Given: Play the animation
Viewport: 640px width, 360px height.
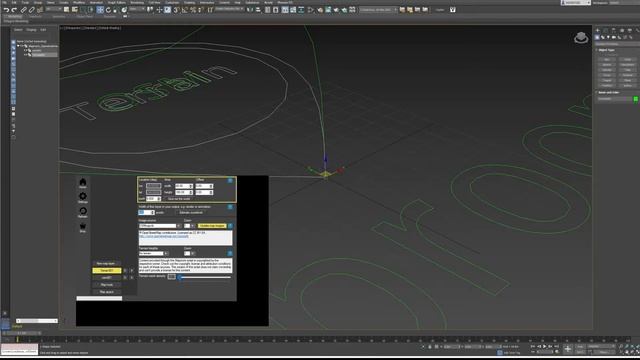Looking at the screenshot, I should tap(544, 346).
